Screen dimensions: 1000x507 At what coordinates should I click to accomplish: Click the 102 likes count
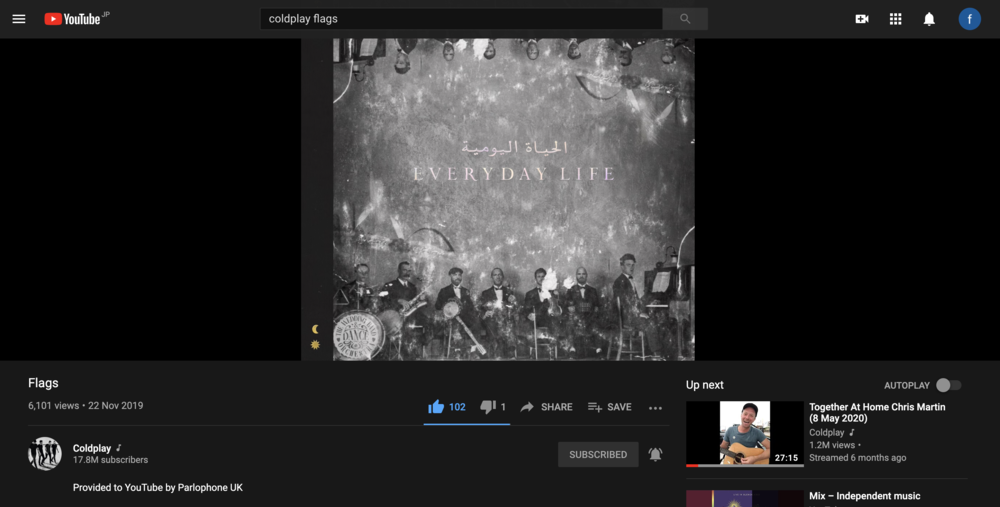coord(457,407)
